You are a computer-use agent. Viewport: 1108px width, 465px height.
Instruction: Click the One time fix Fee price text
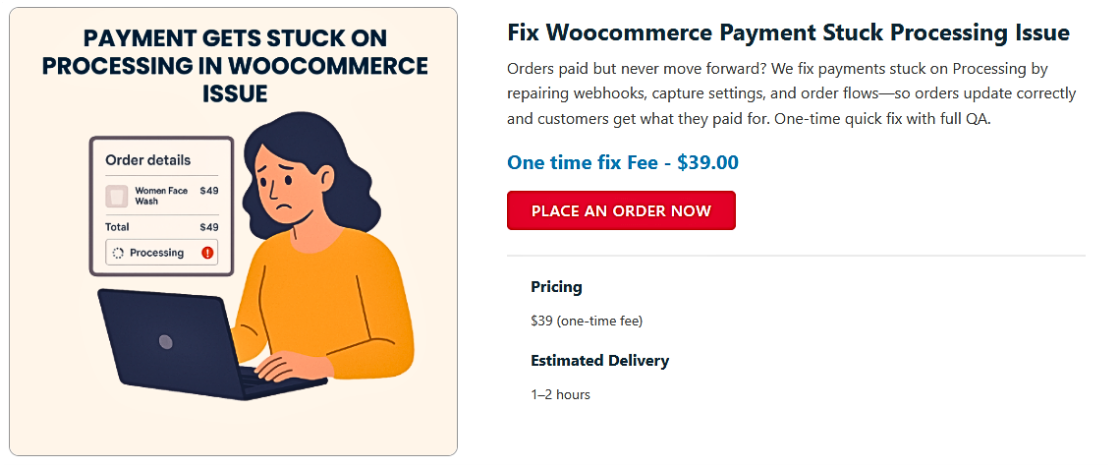[x=622, y=162]
